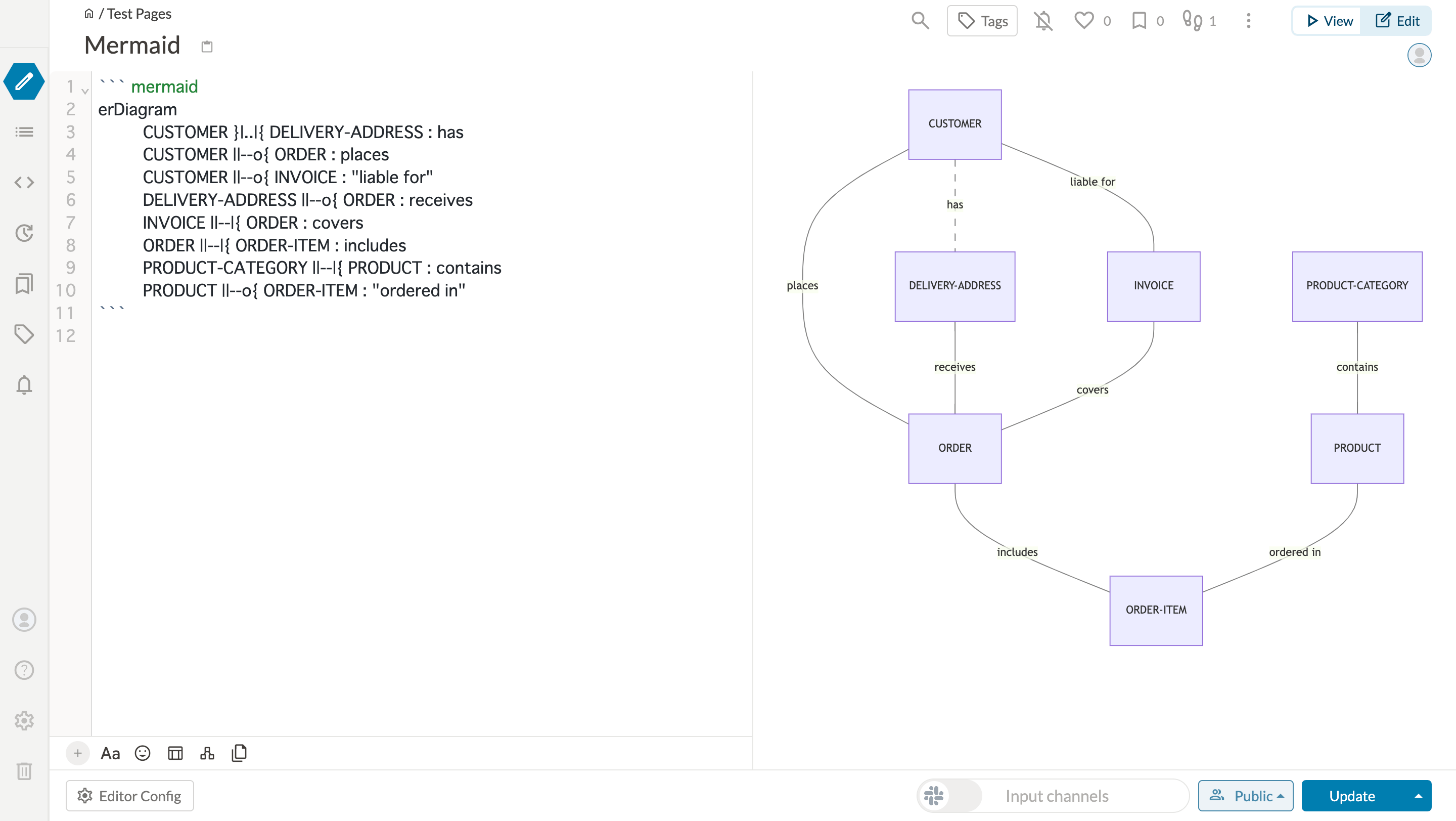
Task: Open help question mark icon
Action: pos(24,670)
